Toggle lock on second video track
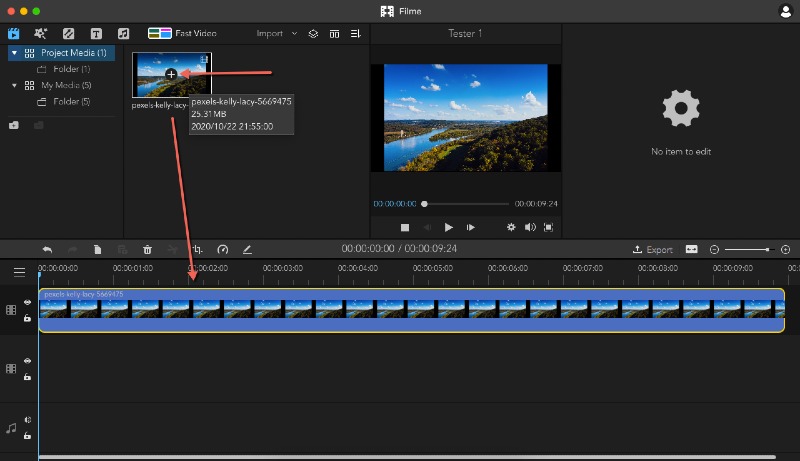The width and height of the screenshot is (800, 461). pos(28,377)
